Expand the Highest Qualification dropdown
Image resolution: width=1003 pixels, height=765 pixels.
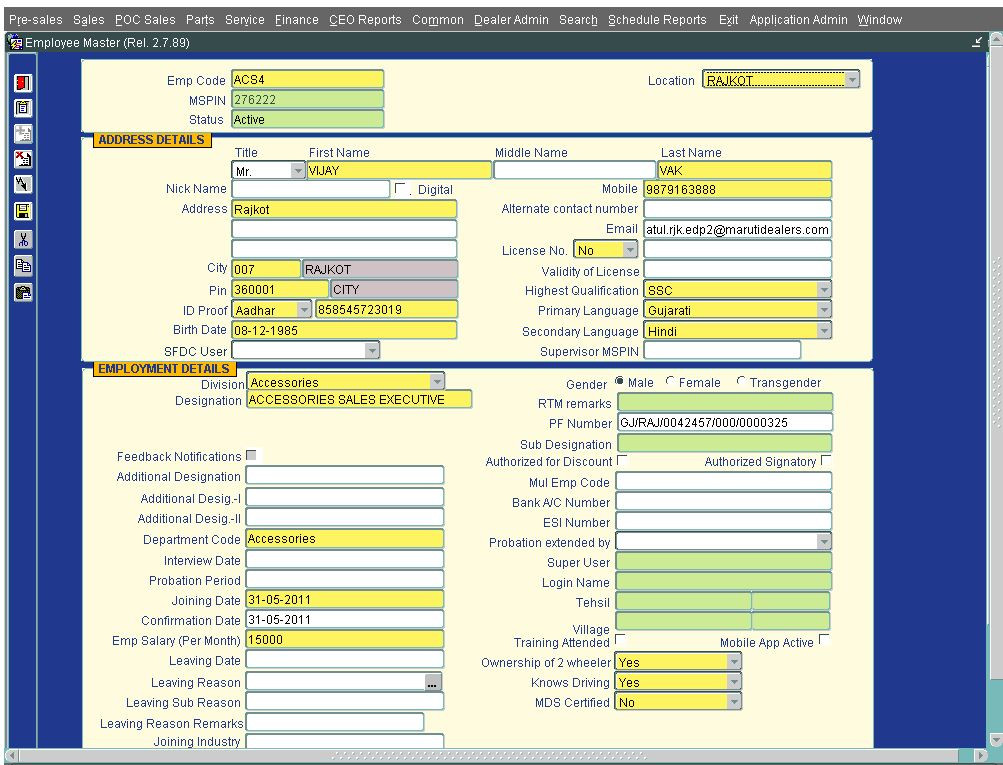(823, 290)
